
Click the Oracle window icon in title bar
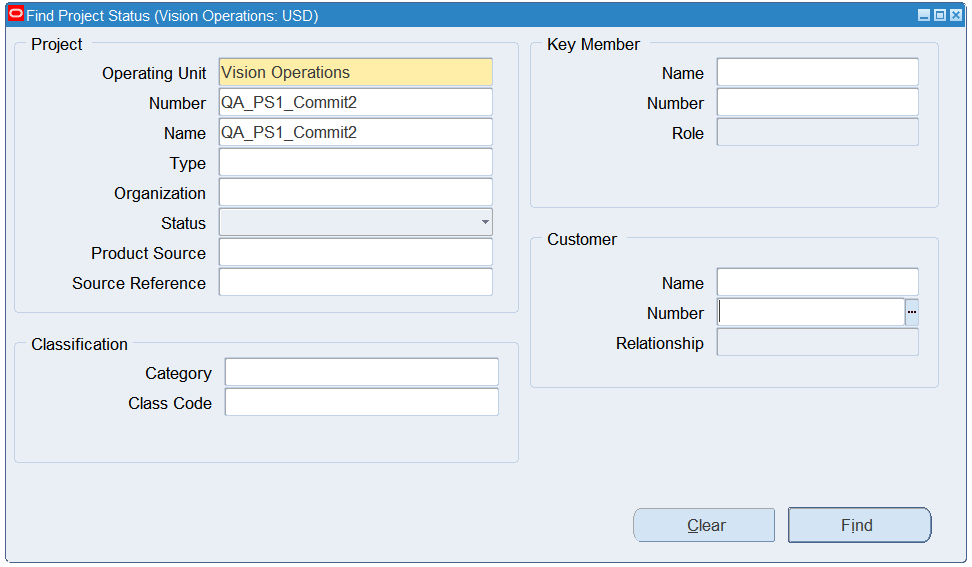click(15, 14)
